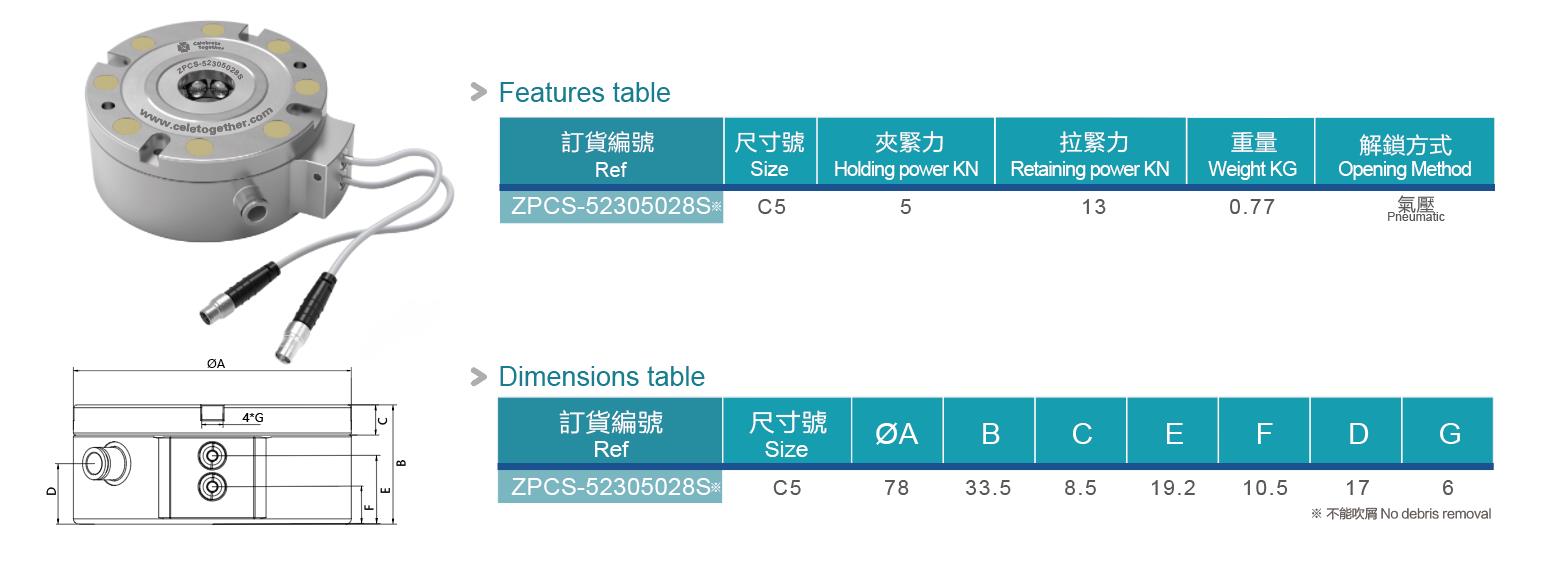Select ZPCS-52305028S in Dimensions table

611,488
